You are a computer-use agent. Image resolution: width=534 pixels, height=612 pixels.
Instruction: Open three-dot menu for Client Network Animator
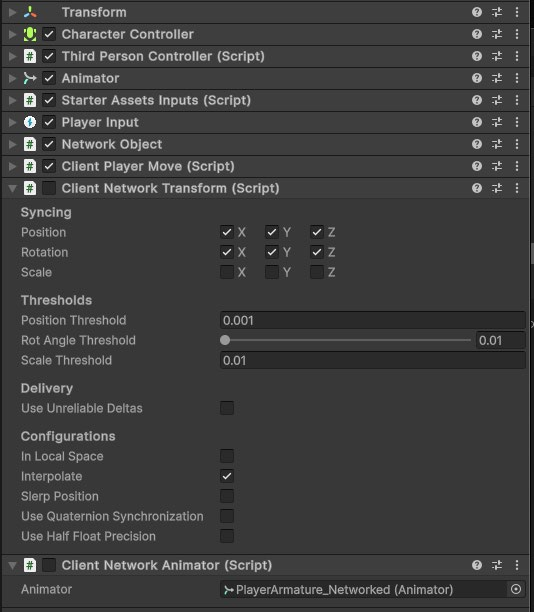click(517, 565)
